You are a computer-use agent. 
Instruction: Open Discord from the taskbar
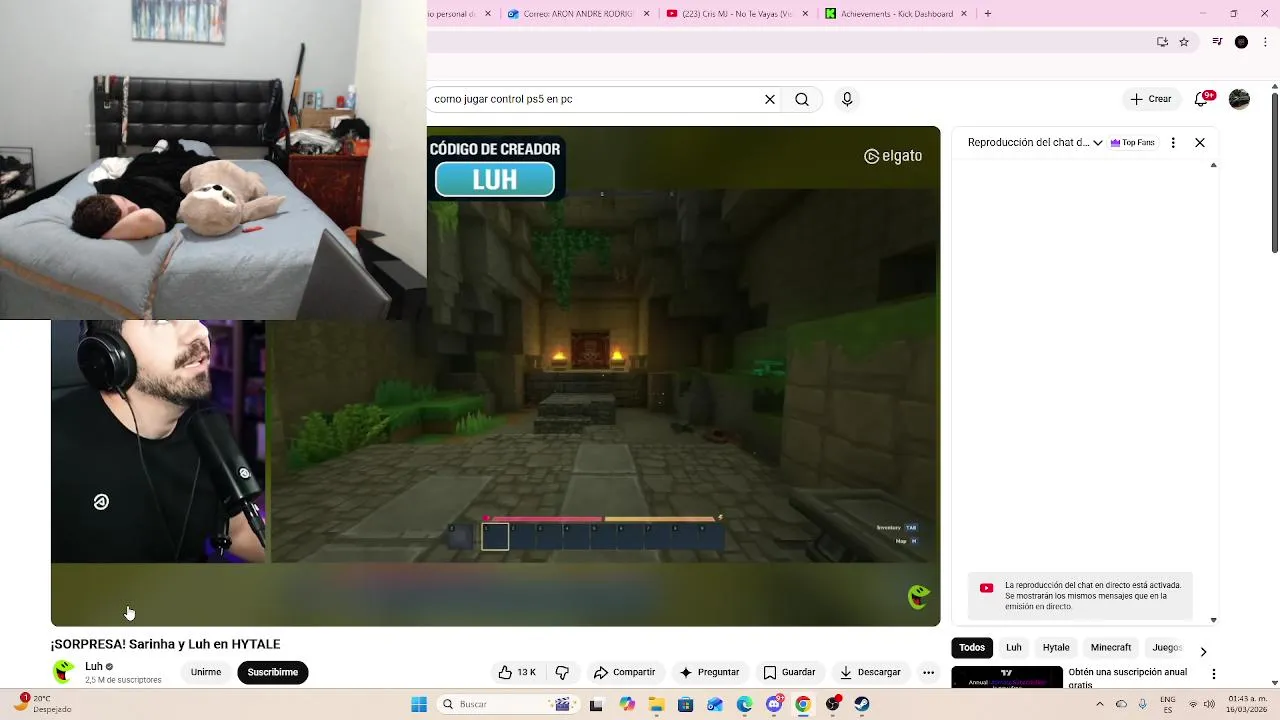point(774,704)
